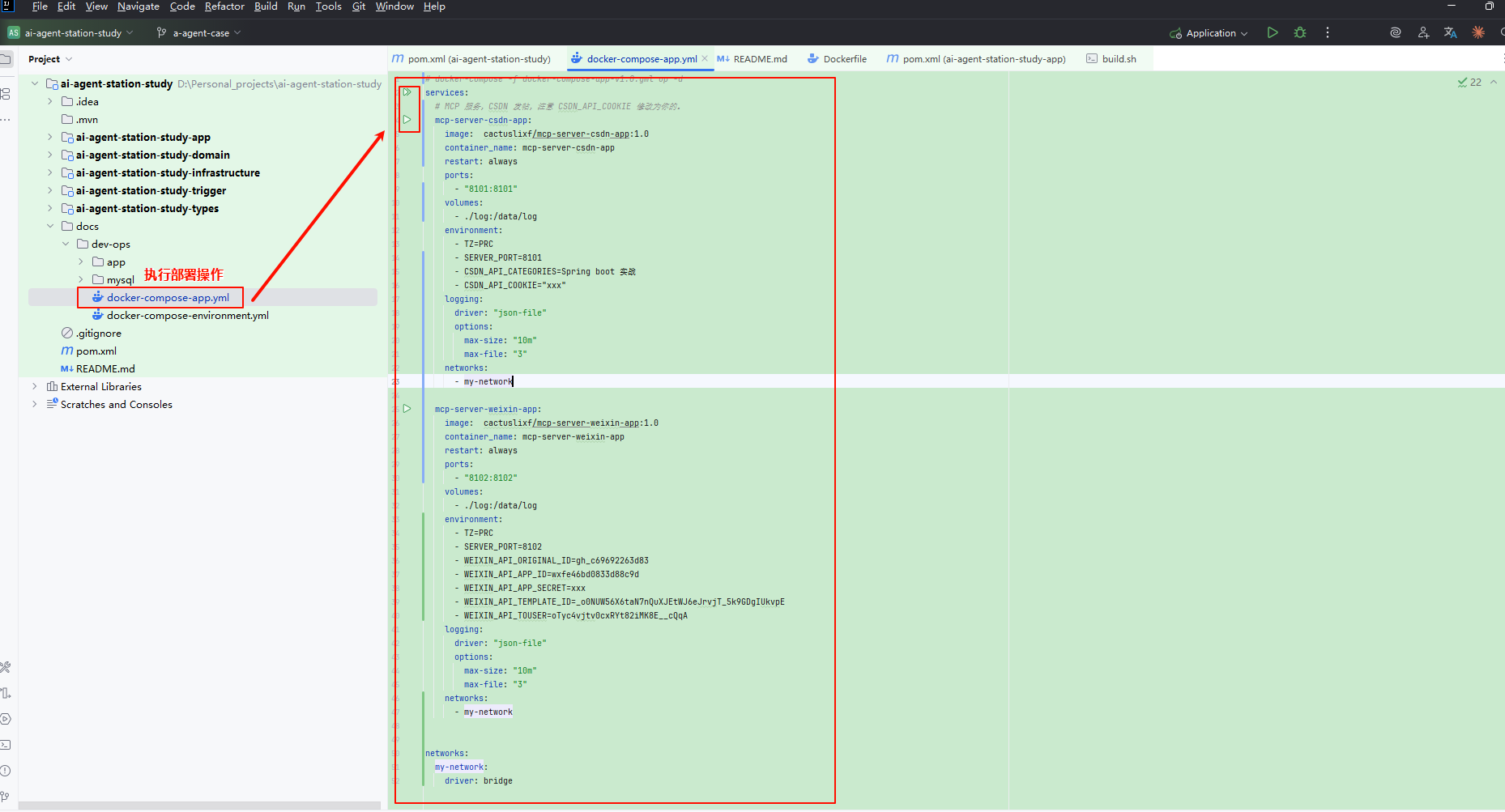Click the AI assistant spiral icon

[x=1396, y=33]
